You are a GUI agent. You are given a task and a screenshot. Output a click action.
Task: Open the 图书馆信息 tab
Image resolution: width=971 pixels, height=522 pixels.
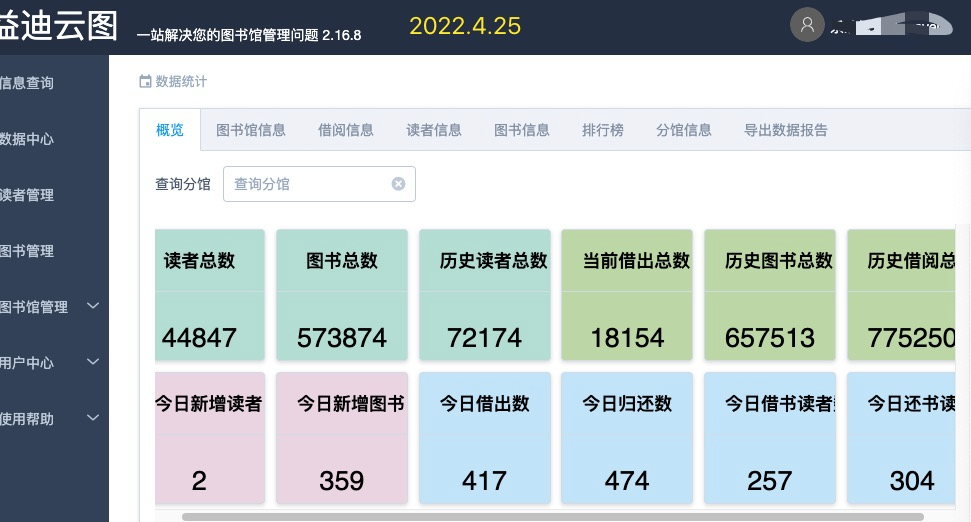click(x=251, y=130)
